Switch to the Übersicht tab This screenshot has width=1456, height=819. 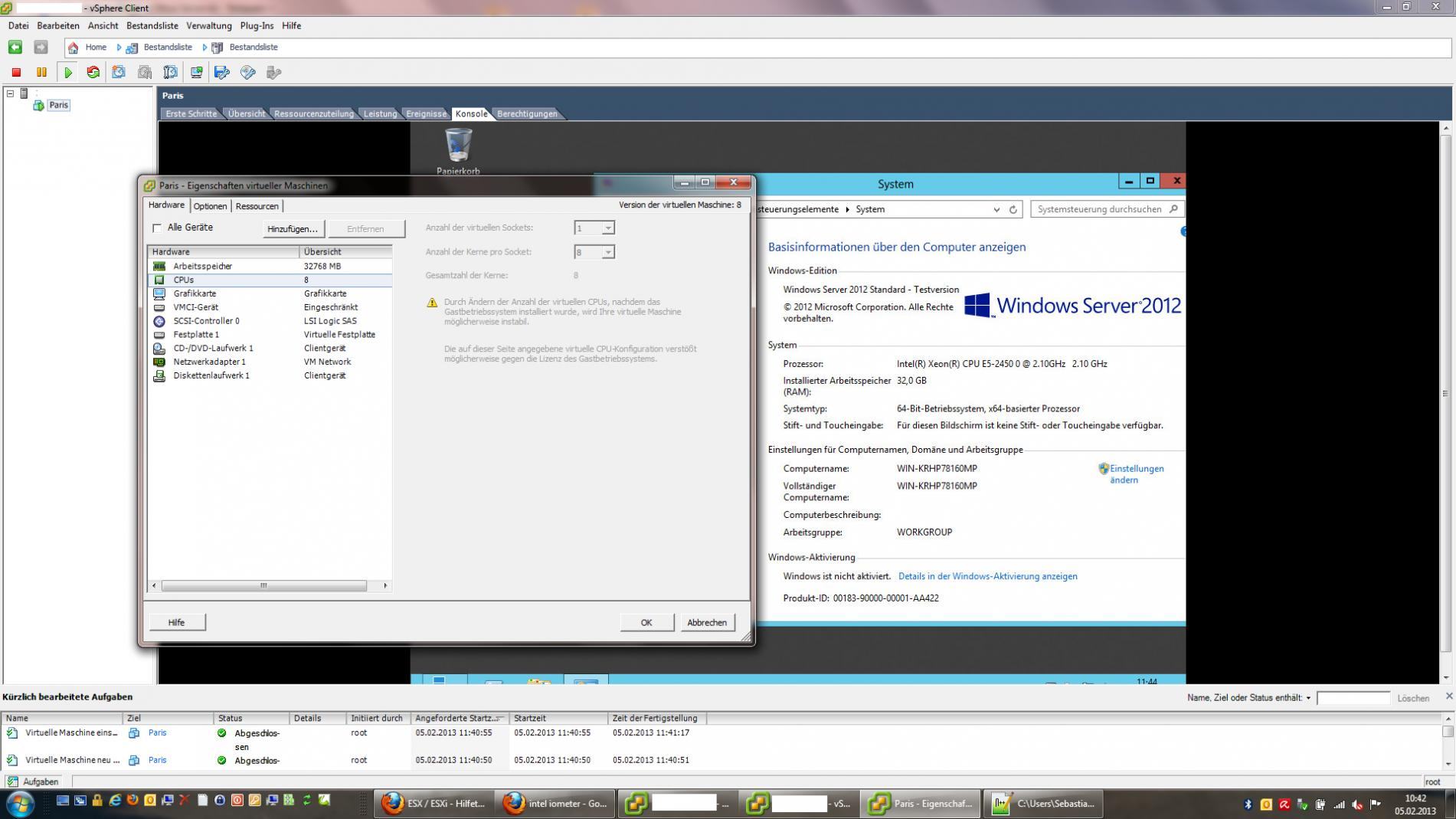coord(246,113)
